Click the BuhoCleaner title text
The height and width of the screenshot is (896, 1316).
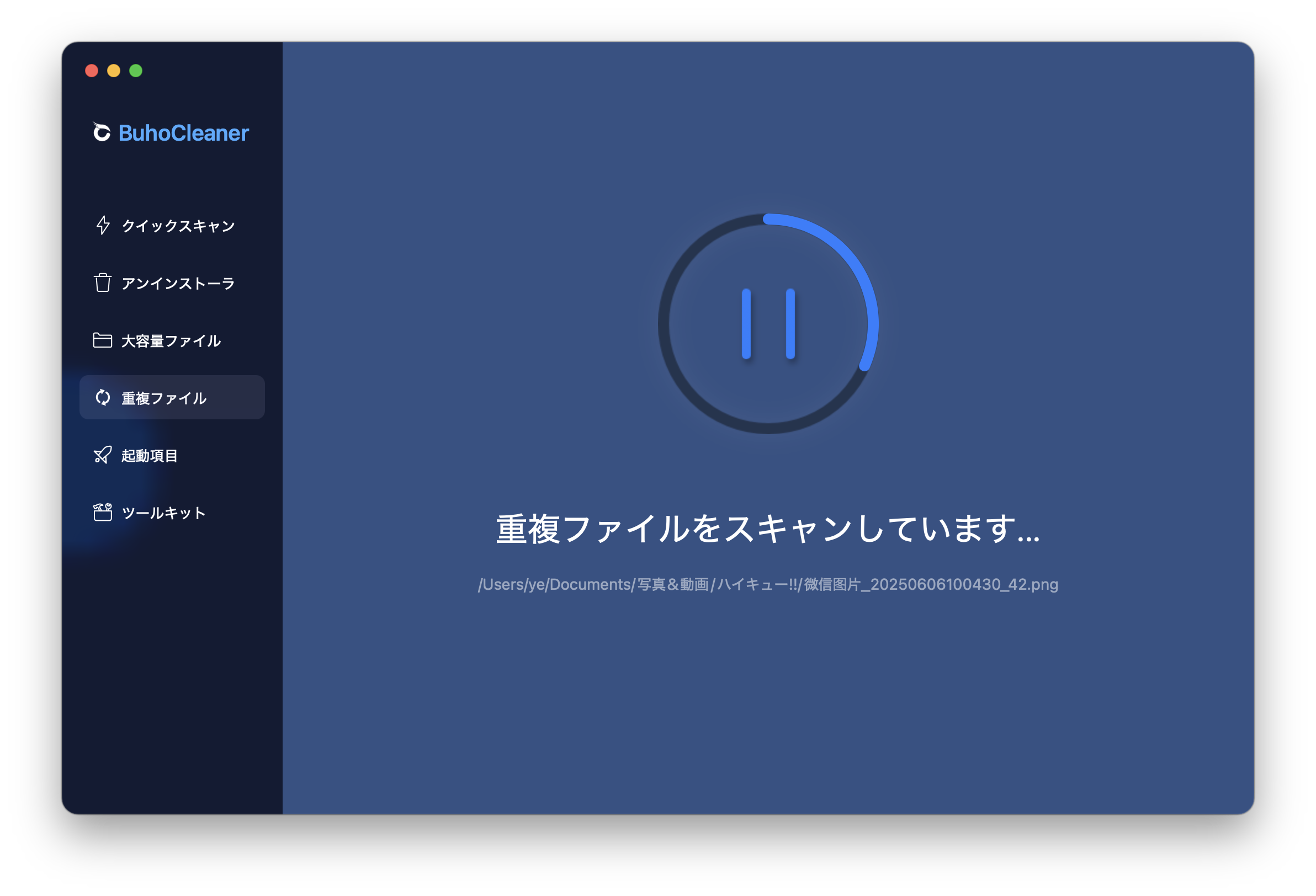183,133
